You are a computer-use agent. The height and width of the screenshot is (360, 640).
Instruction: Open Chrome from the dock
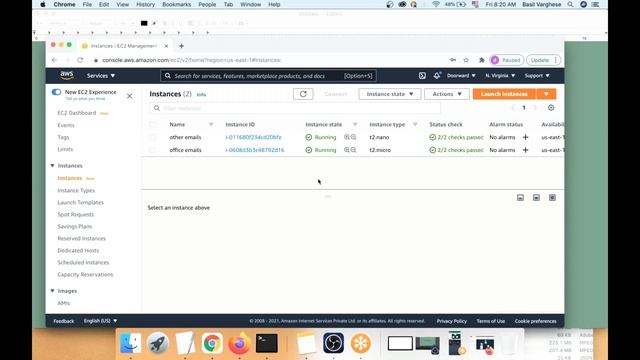click(x=212, y=343)
